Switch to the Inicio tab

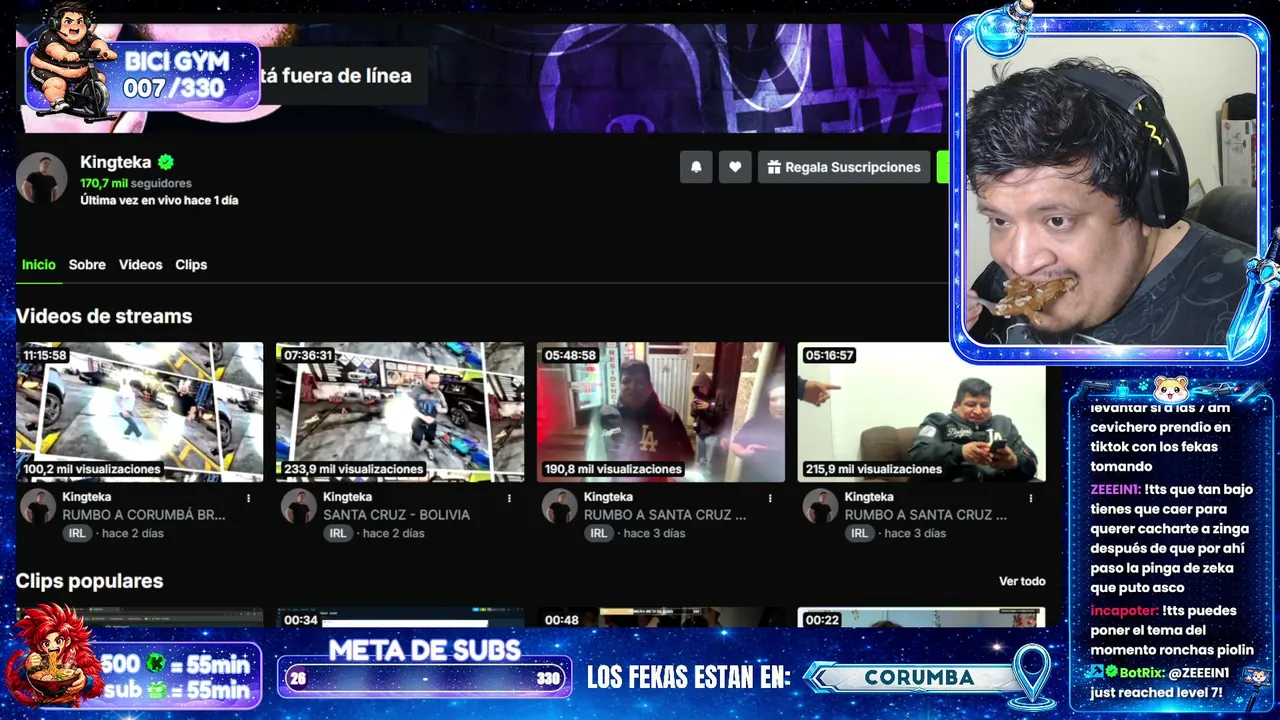(39, 265)
